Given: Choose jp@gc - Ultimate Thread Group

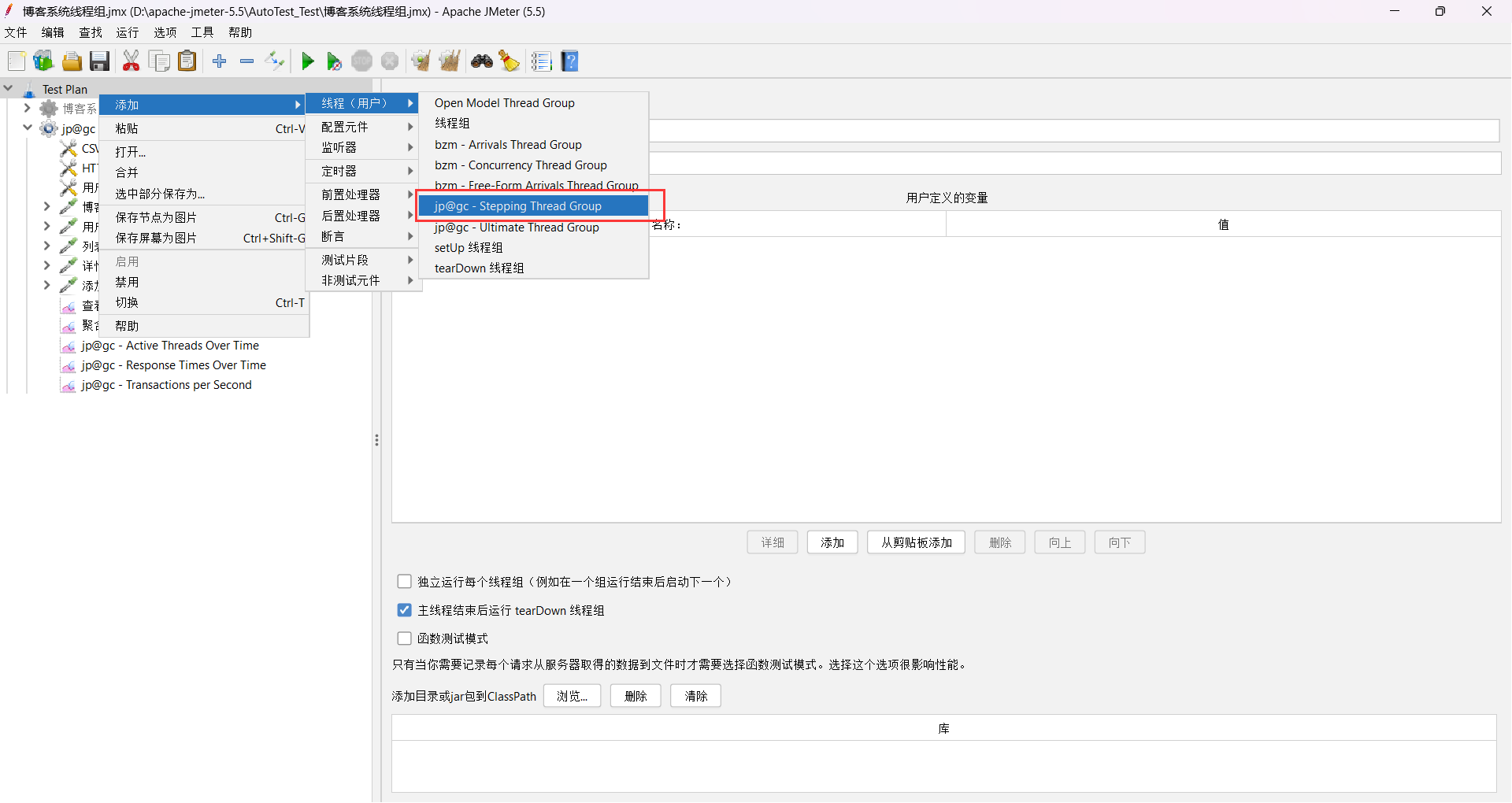Looking at the screenshot, I should point(533,228).
